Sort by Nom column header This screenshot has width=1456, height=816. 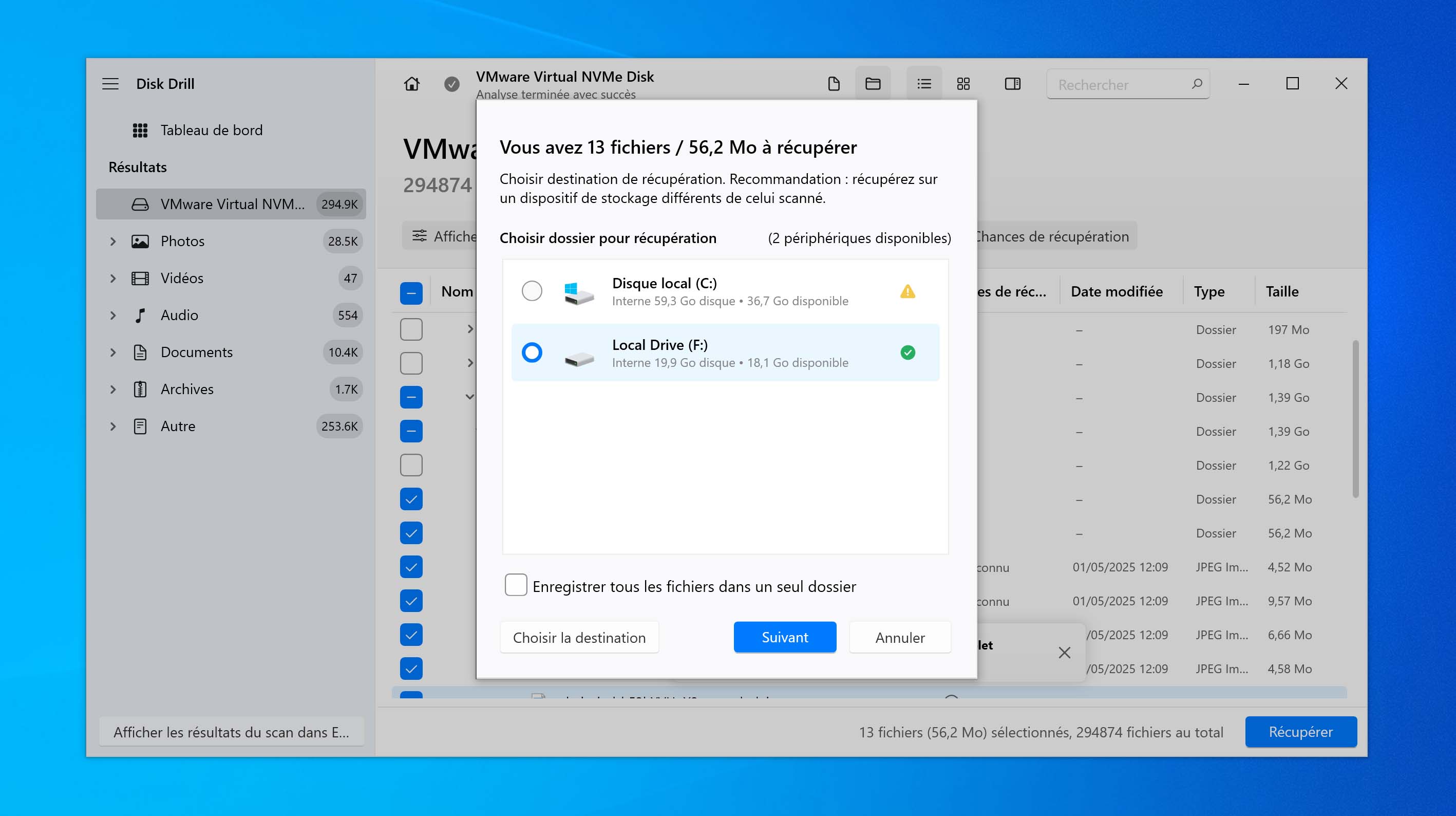click(x=457, y=291)
